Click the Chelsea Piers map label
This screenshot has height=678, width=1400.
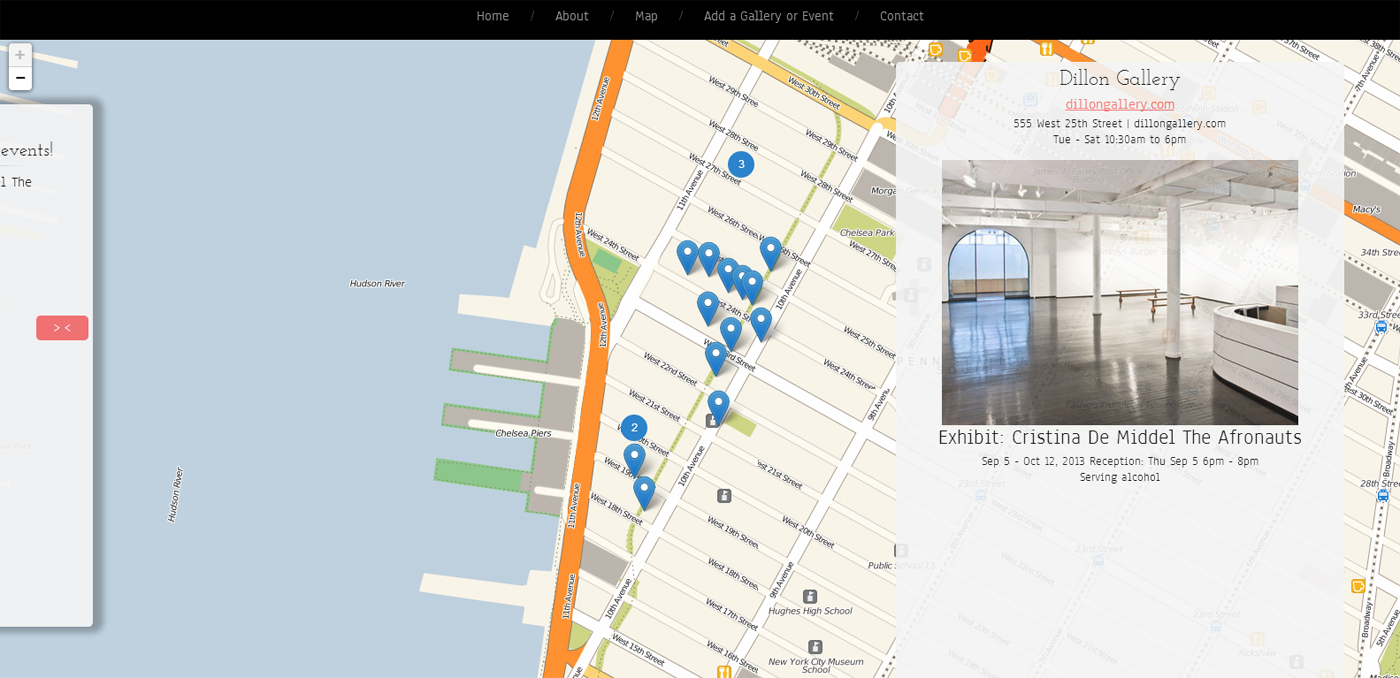(x=524, y=433)
